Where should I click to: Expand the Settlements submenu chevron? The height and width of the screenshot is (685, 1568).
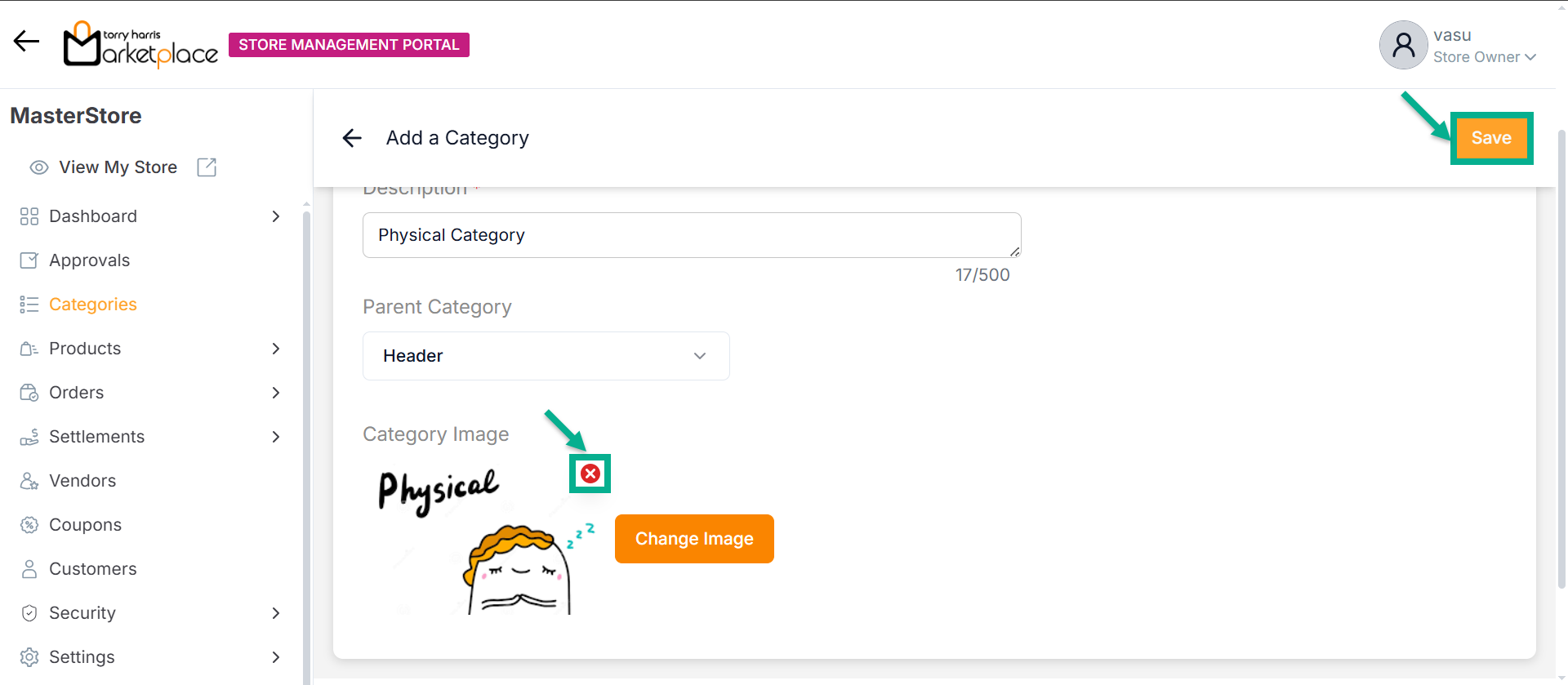coord(276,437)
